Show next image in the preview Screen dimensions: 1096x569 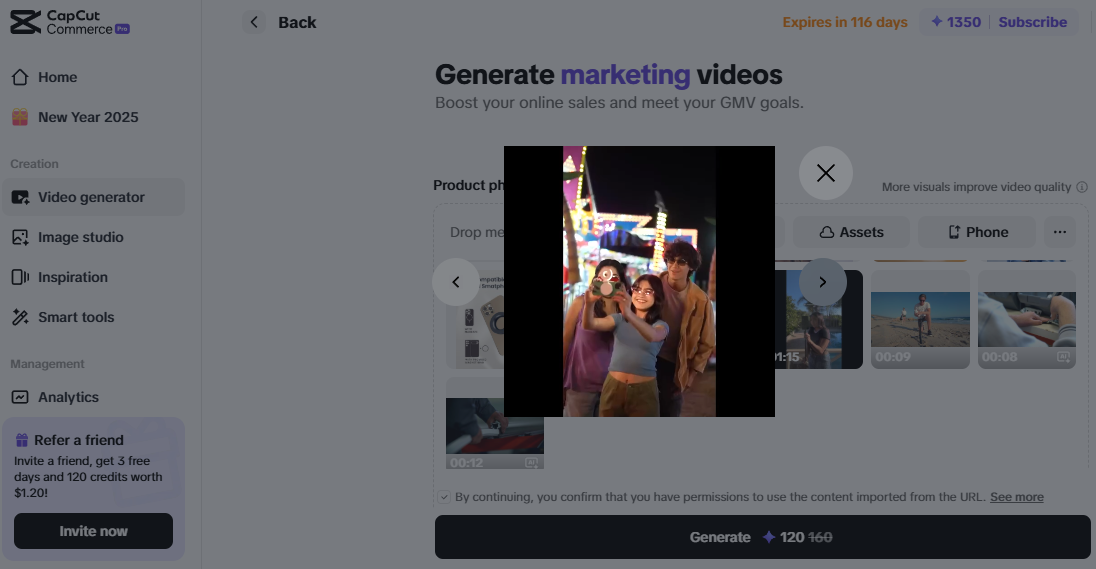pyautogui.click(x=823, y=282)
